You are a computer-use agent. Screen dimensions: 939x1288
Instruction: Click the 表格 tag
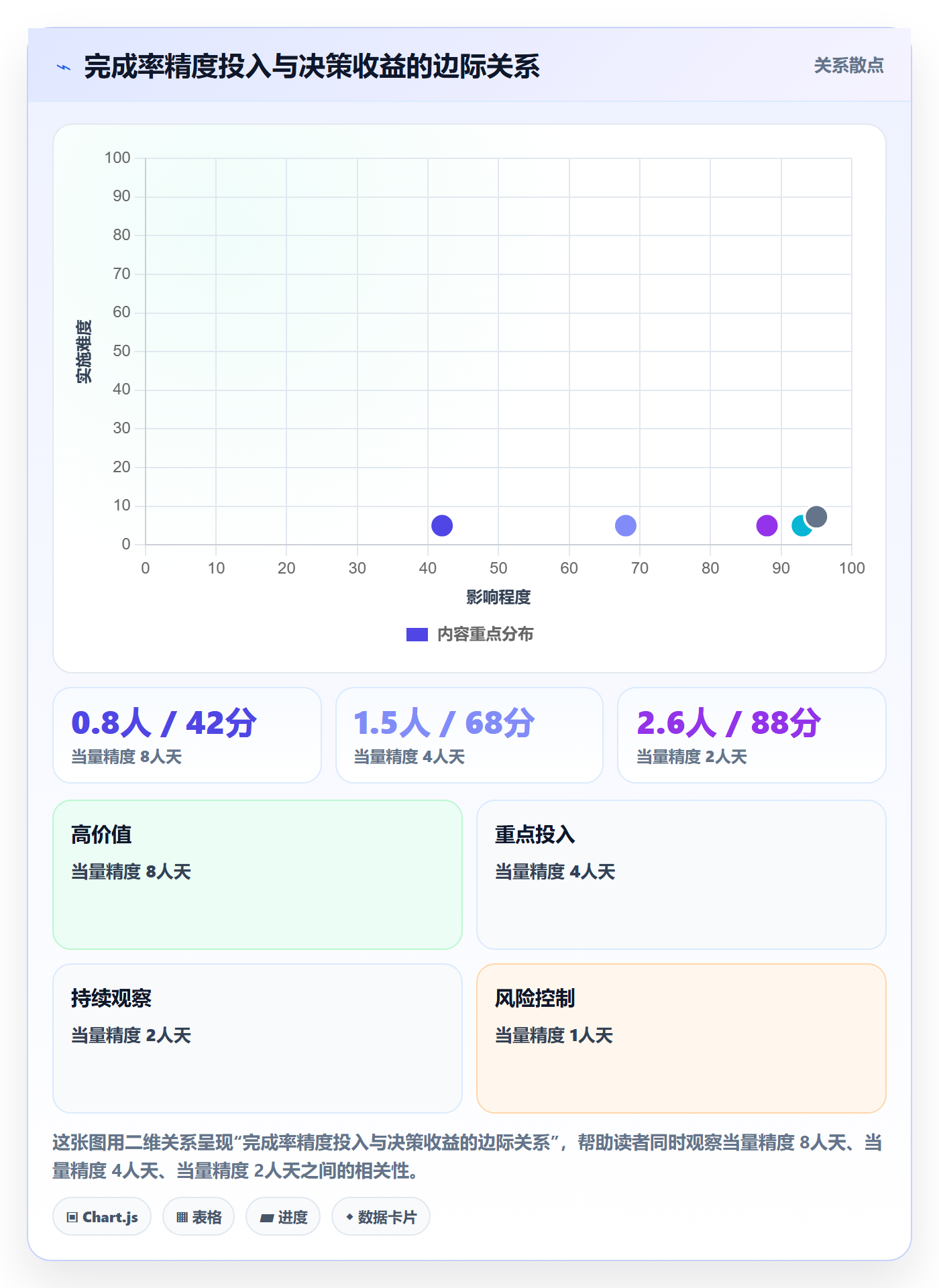coord(199,1217)
